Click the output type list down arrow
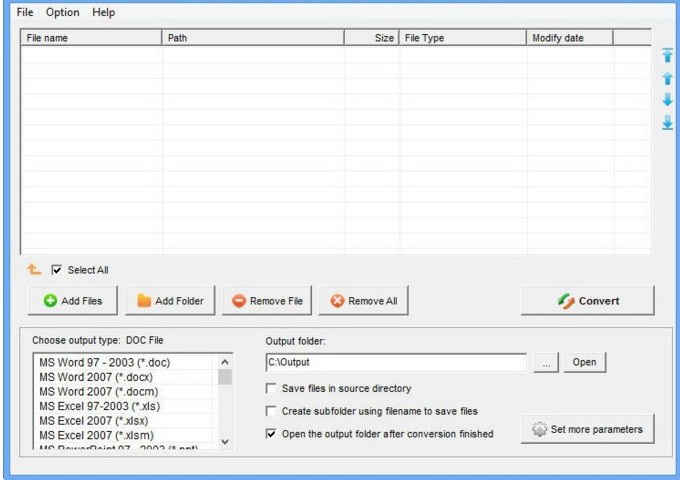680x480 pixels. (x=225, y=441)
